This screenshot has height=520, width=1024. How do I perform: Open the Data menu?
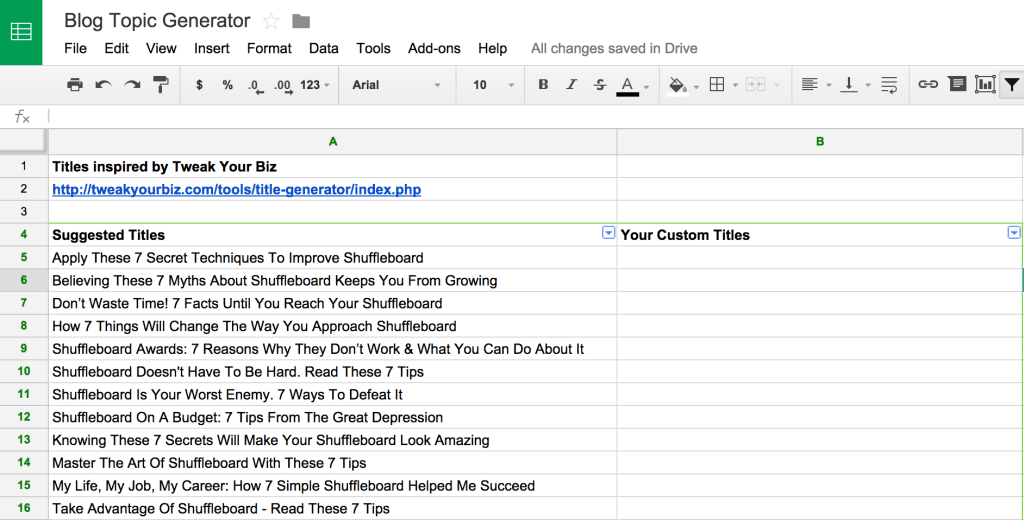(x=324, y=48)
